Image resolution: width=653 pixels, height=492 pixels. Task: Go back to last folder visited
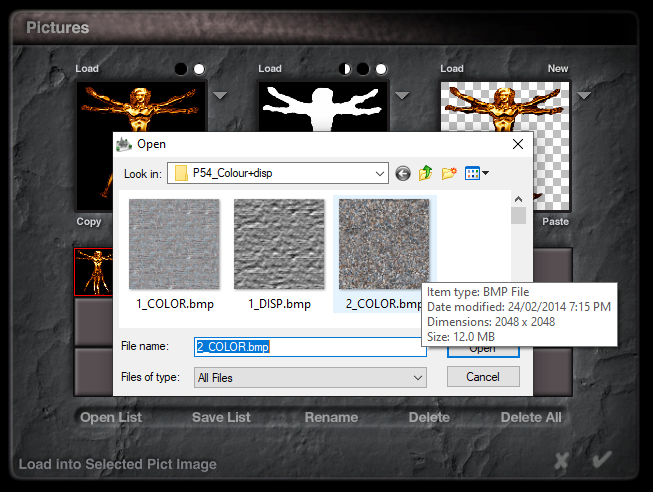tap(403, 173)
